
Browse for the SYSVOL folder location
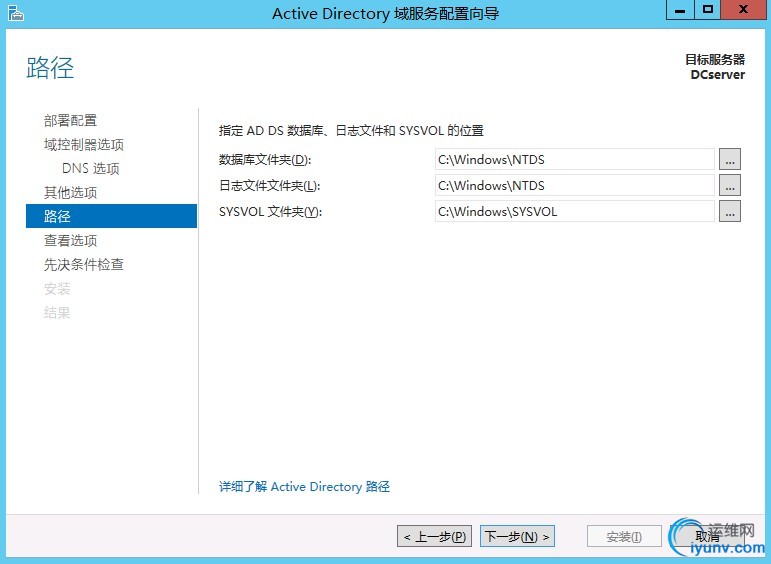click(x=730, y=211)
